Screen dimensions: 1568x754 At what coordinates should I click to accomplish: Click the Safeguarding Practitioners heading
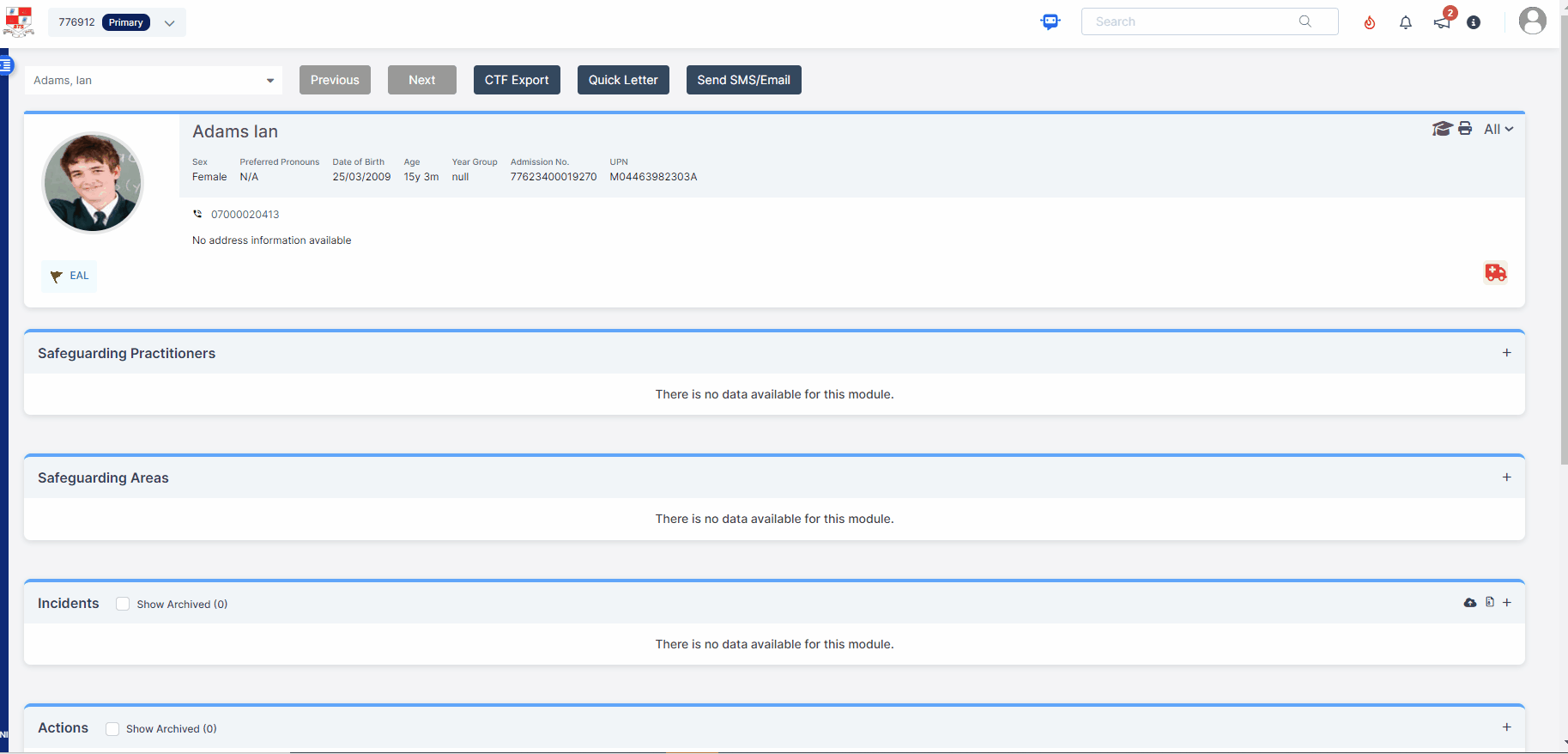click(126, 353)
